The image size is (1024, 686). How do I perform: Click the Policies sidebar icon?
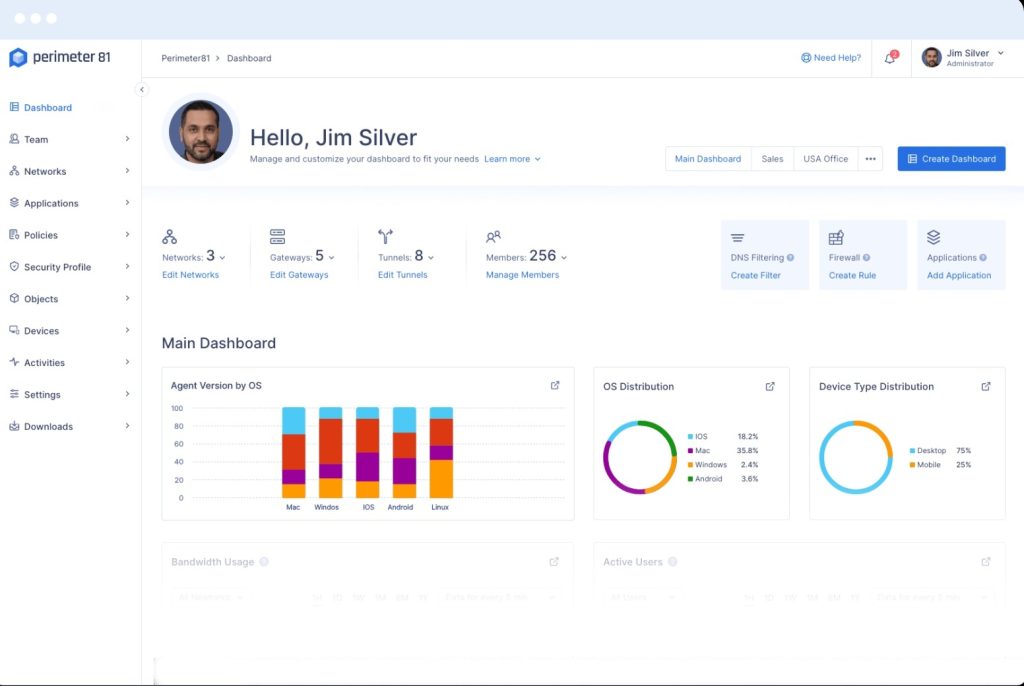point(14,235)
